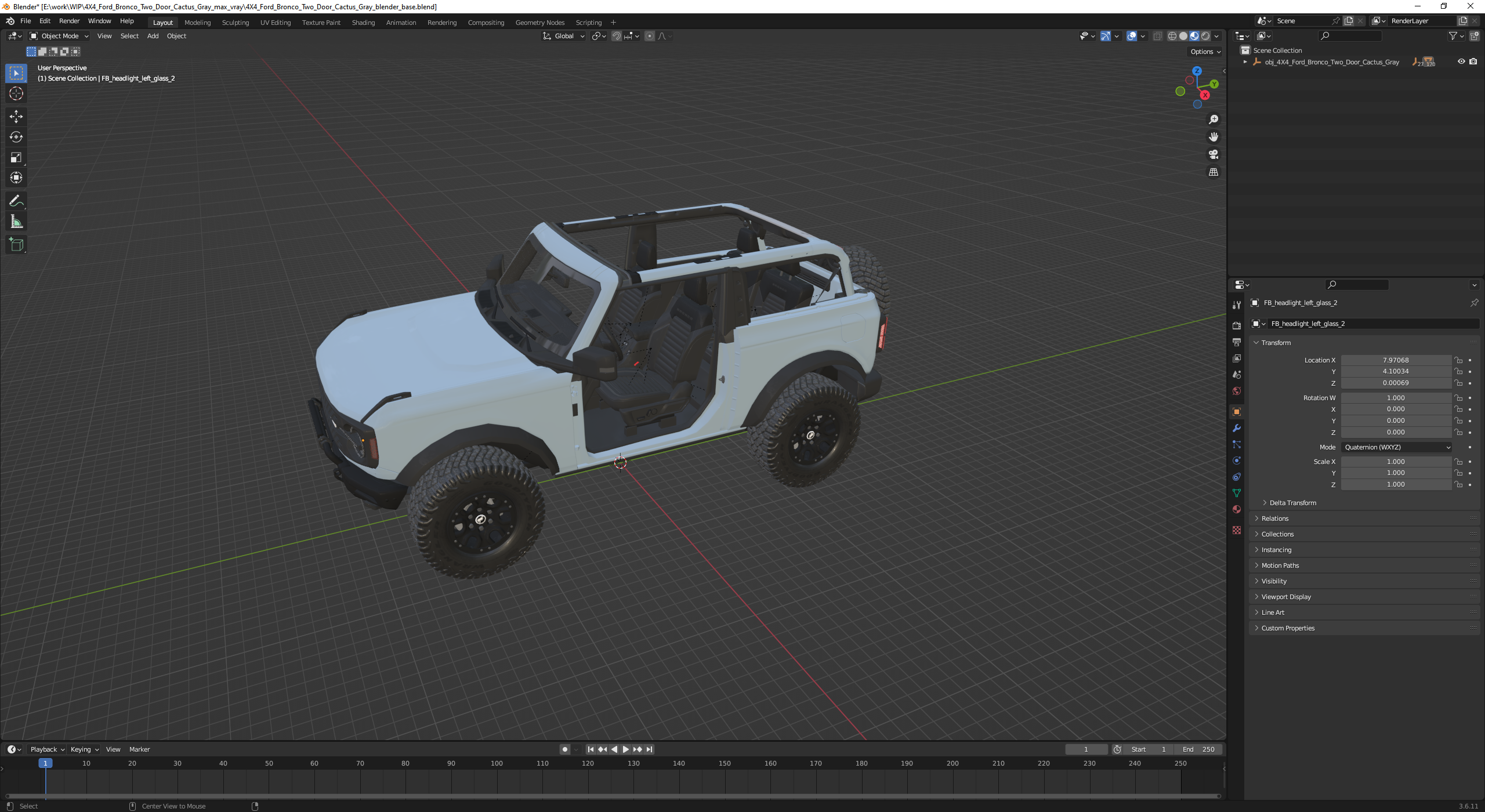Open the Options dropdown in viewport
The height and width of the screenshot is (812, 1485).
pos(1205,52)
